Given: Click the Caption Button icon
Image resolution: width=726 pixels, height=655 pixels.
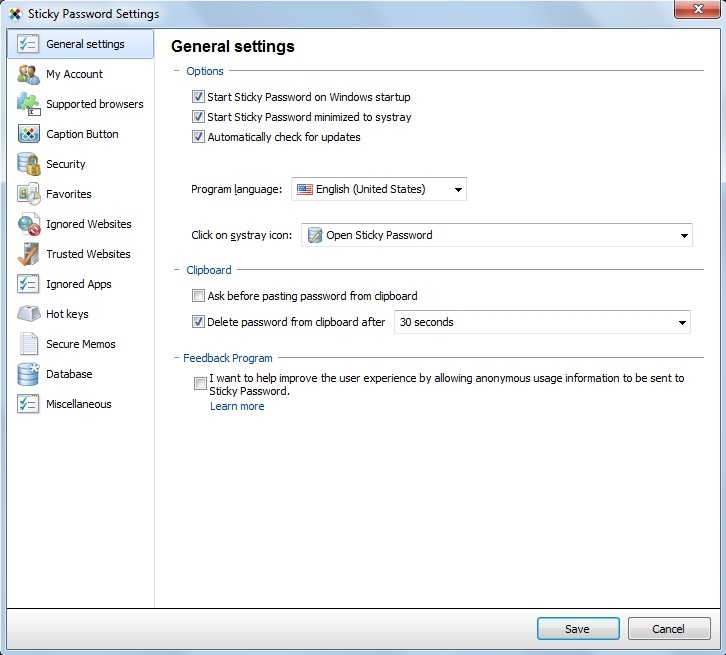Looking at the screenshot, I should (x=28, y=134).
